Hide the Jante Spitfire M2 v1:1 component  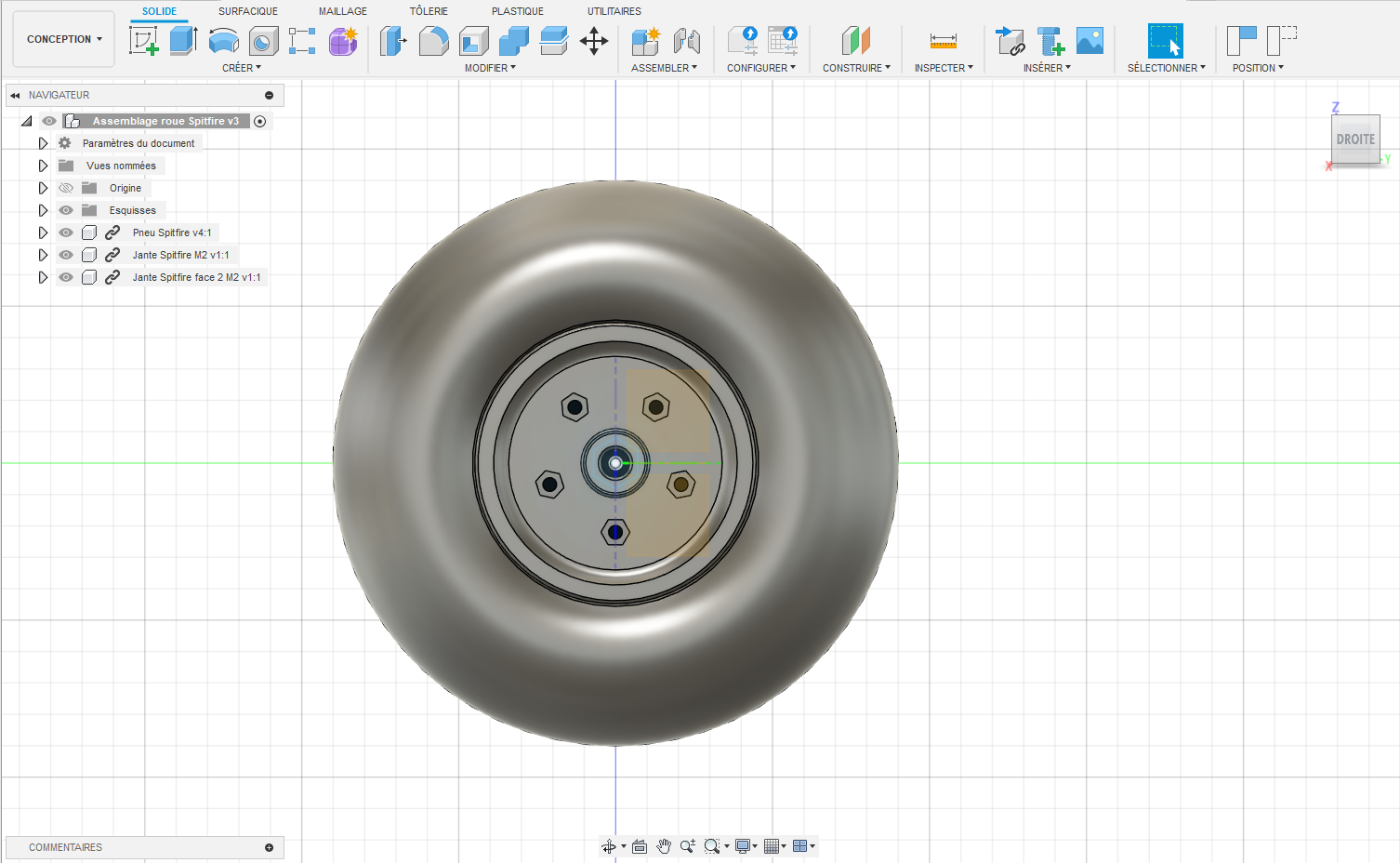coord(66,255)
